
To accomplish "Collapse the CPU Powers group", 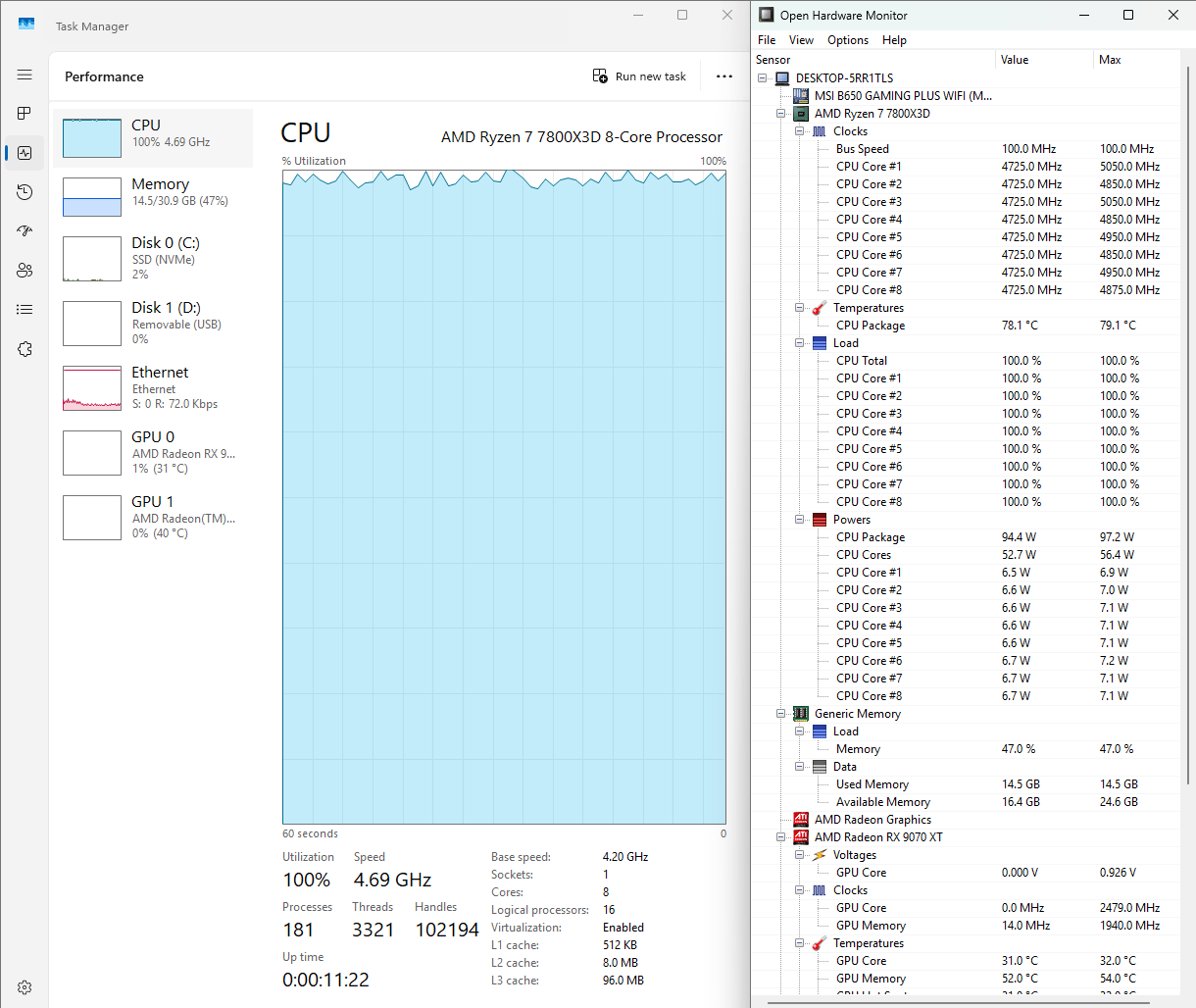I will tap(800, 520).
